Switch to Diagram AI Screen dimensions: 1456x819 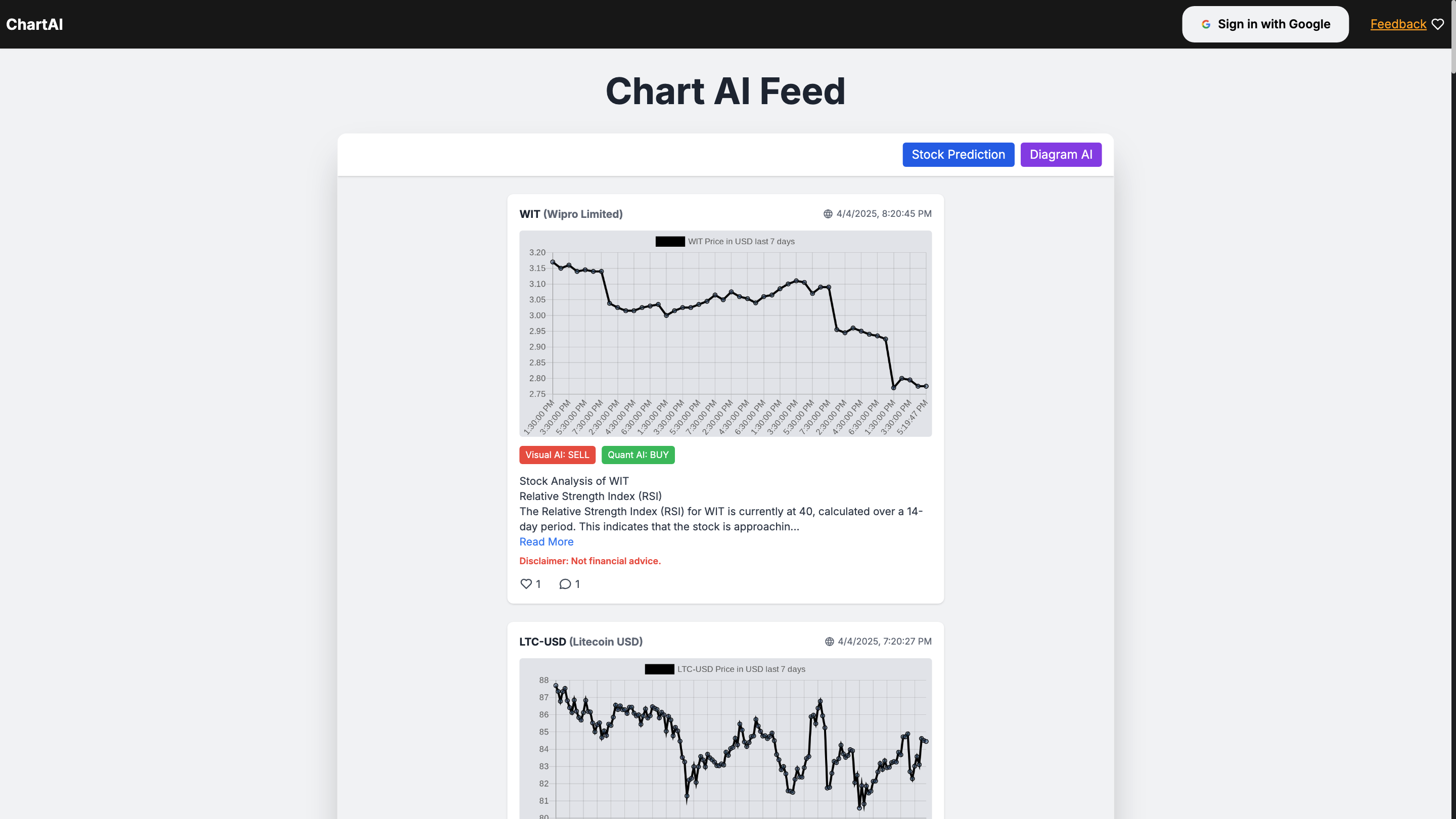click(1060, 154)
